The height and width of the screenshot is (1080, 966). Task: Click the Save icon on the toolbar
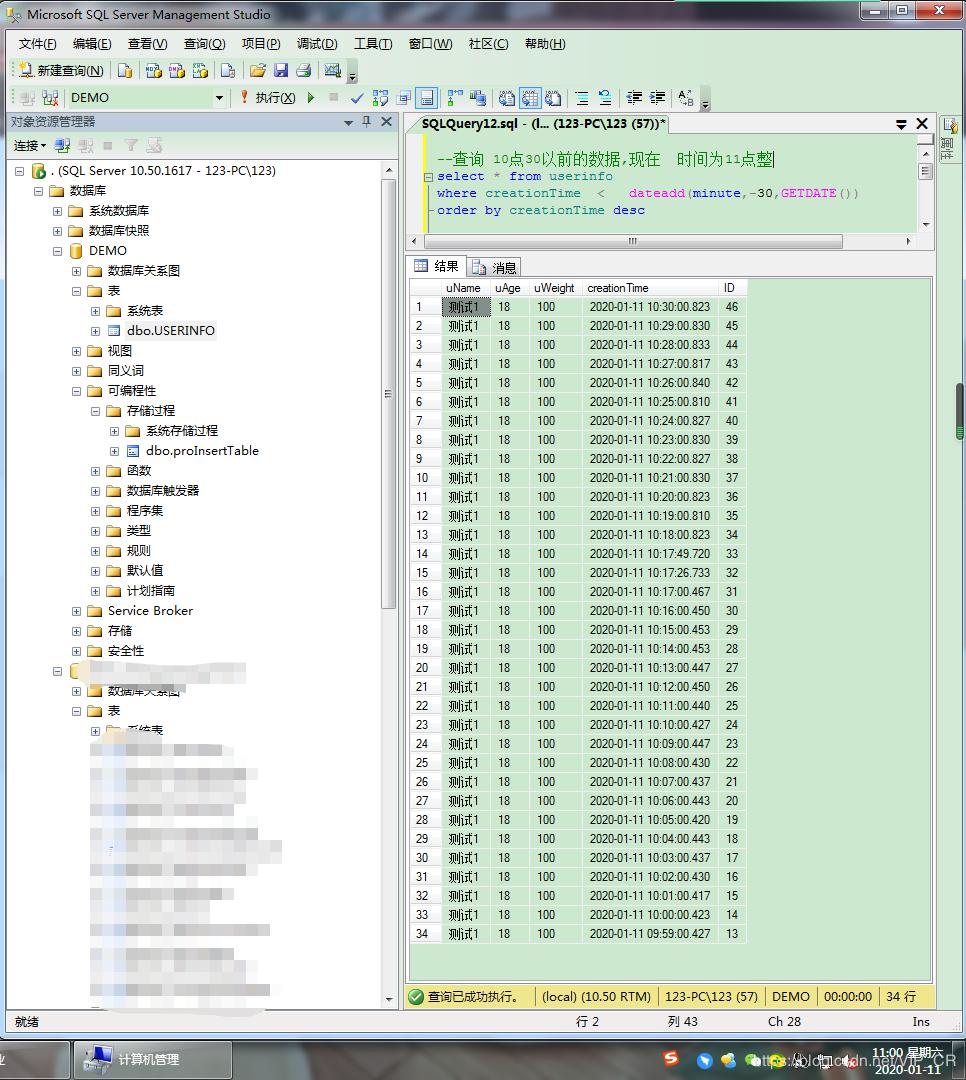tap(282, 70)
